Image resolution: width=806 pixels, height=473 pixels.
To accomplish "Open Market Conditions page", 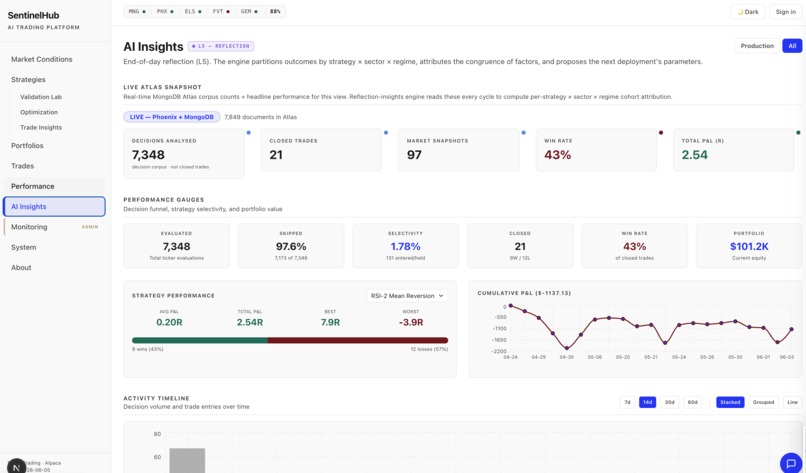I will (54, 59).
